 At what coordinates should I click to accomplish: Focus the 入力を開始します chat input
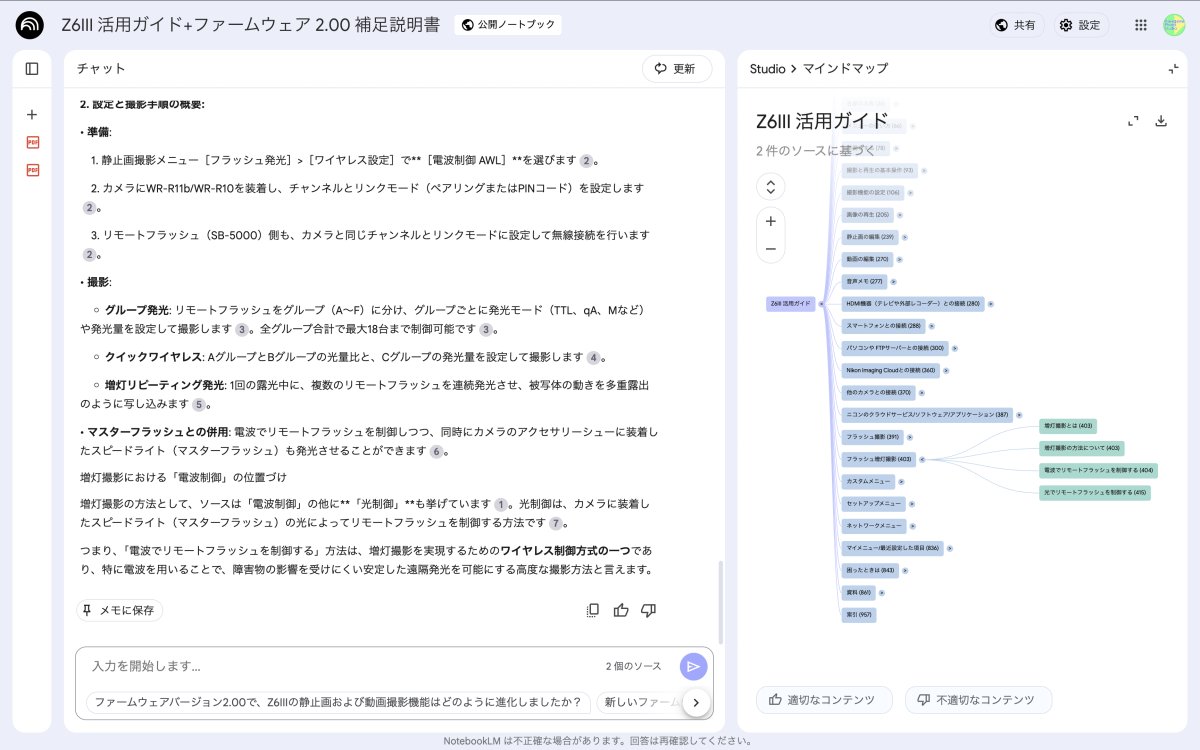(340, 666)
